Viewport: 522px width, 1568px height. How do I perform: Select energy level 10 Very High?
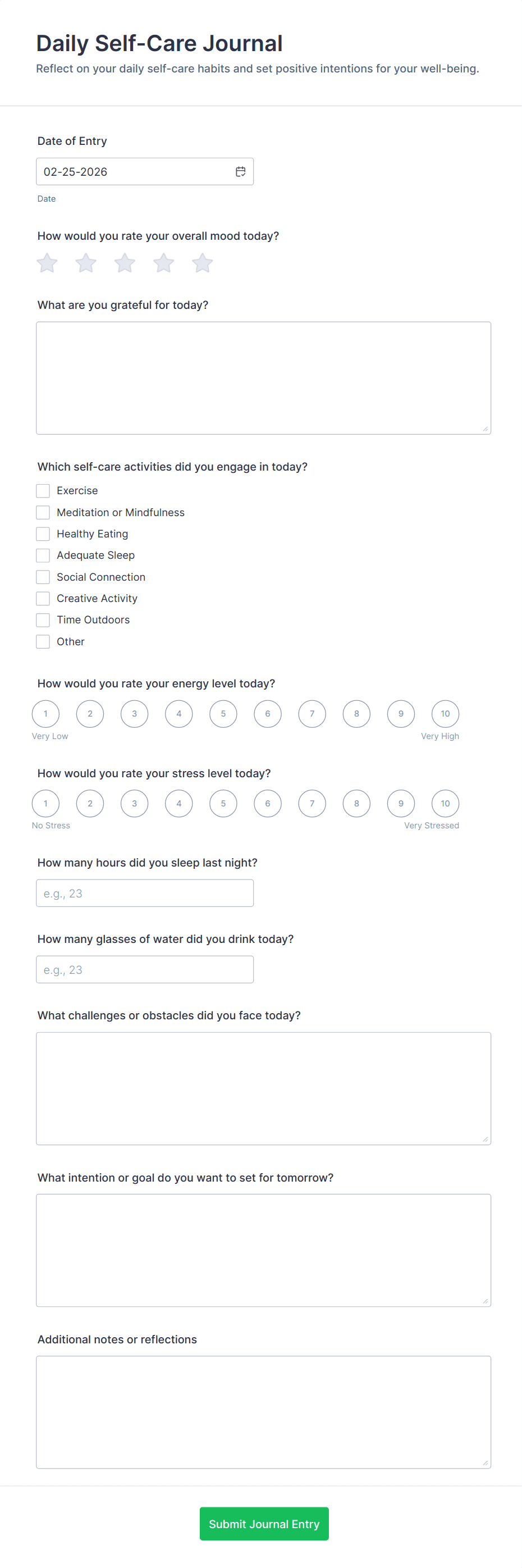[445, 714]
